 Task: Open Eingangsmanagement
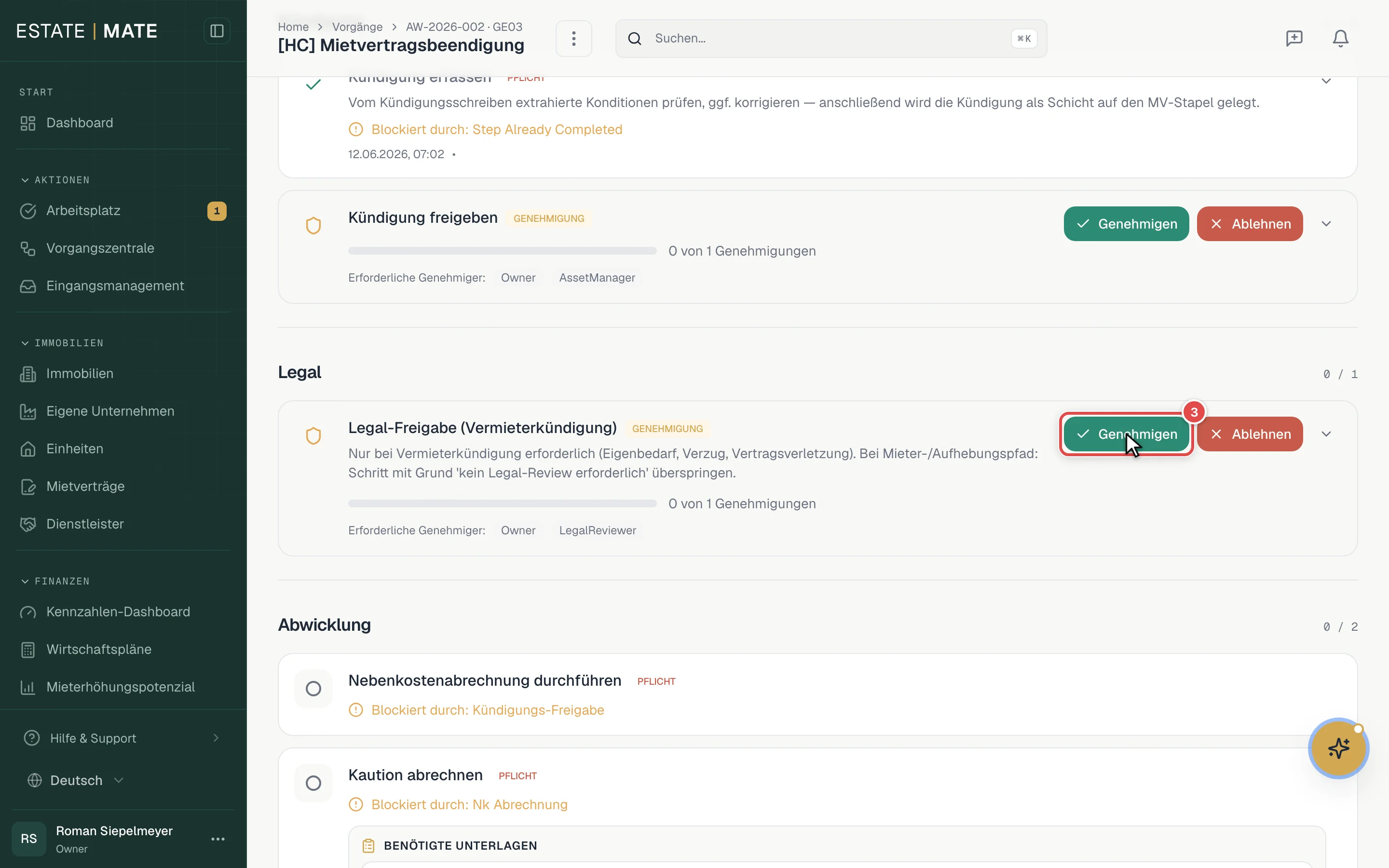(123, 286)
